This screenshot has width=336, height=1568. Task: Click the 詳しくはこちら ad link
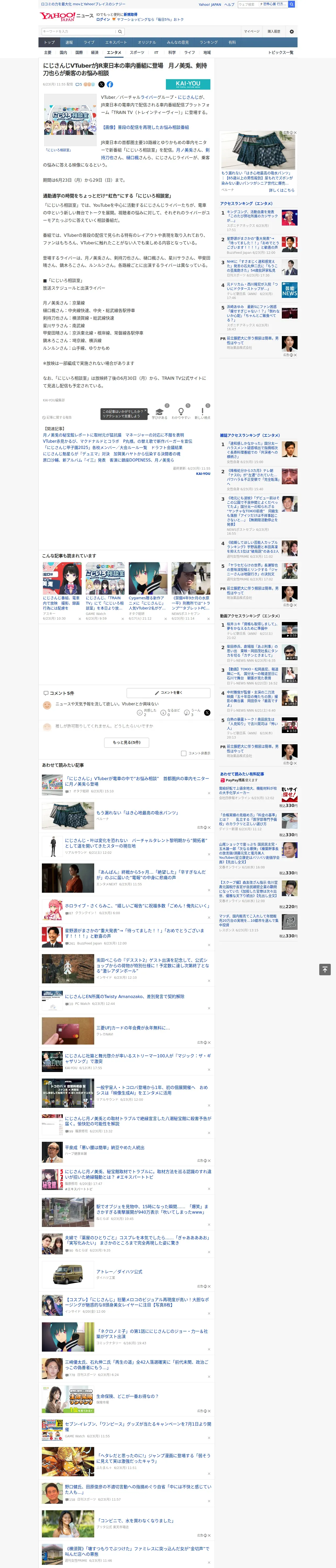point(282,190)
